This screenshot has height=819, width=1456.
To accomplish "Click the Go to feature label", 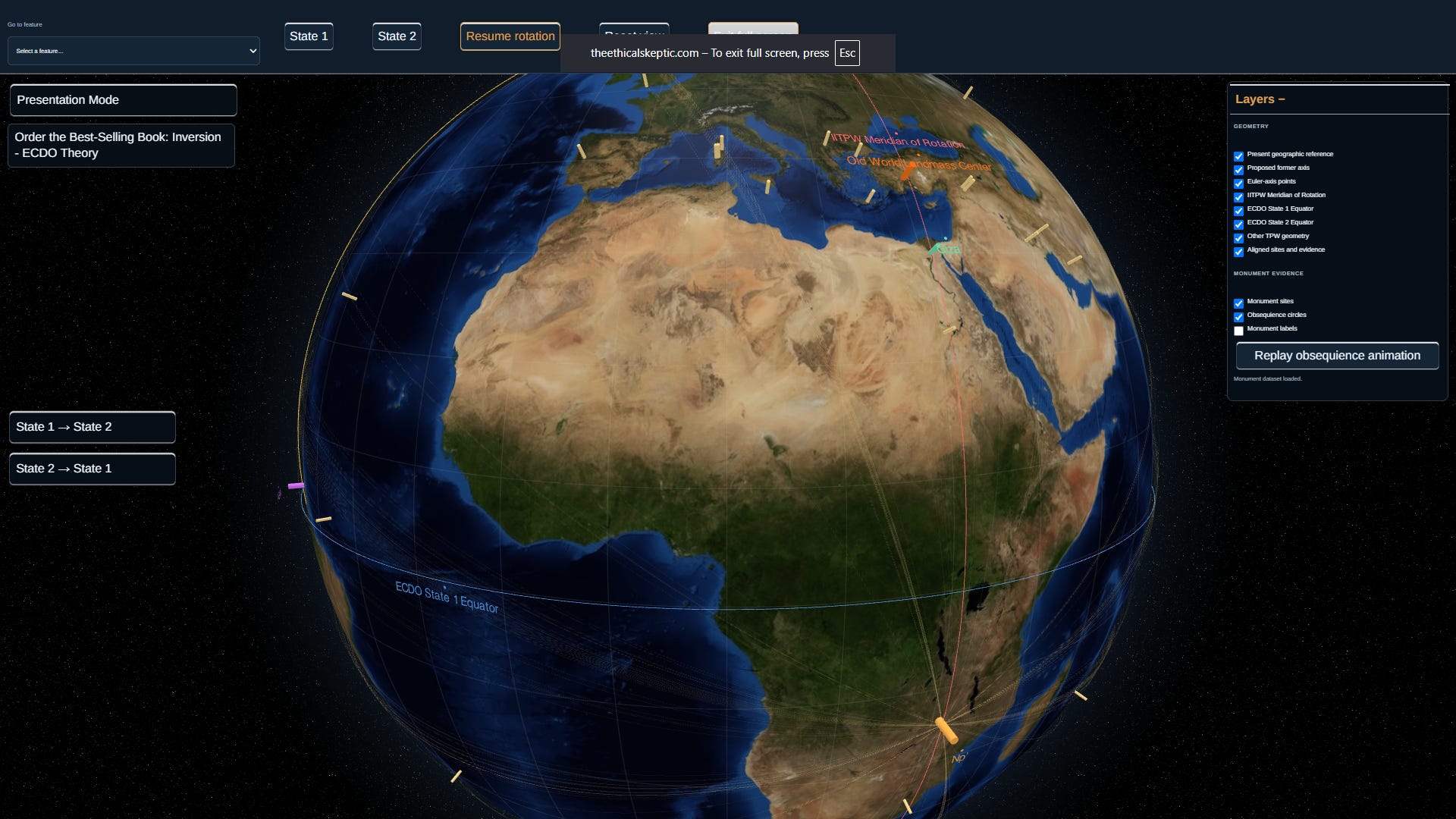I will click(25, 25).
